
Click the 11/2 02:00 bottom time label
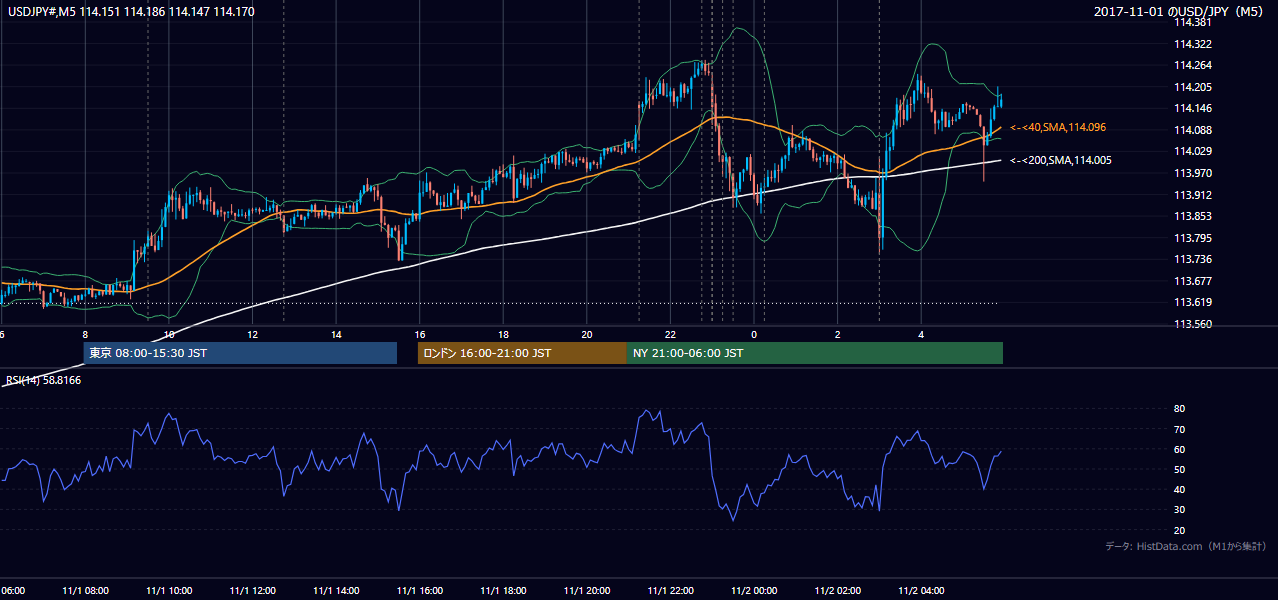point(838,591)
